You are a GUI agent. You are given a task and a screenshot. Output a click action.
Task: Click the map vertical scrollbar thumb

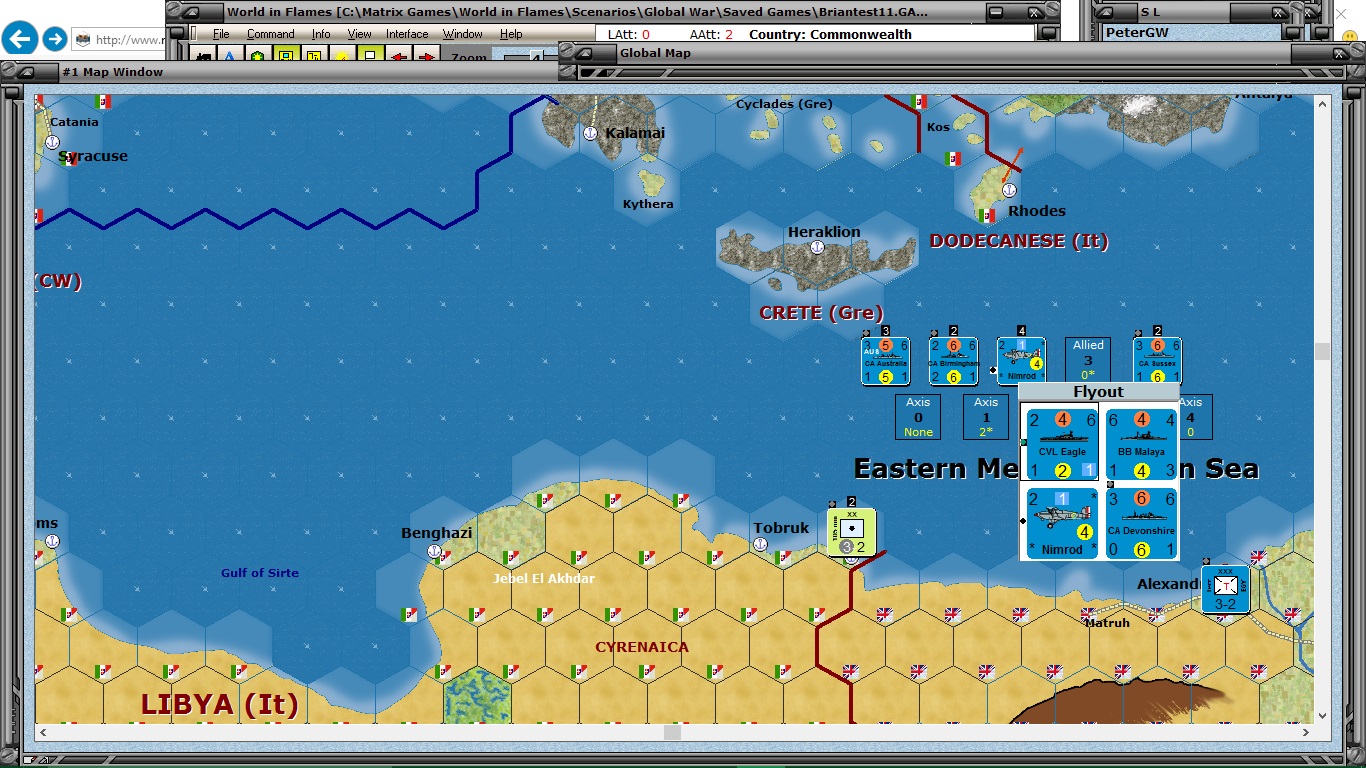click(x=1323, y=351)
